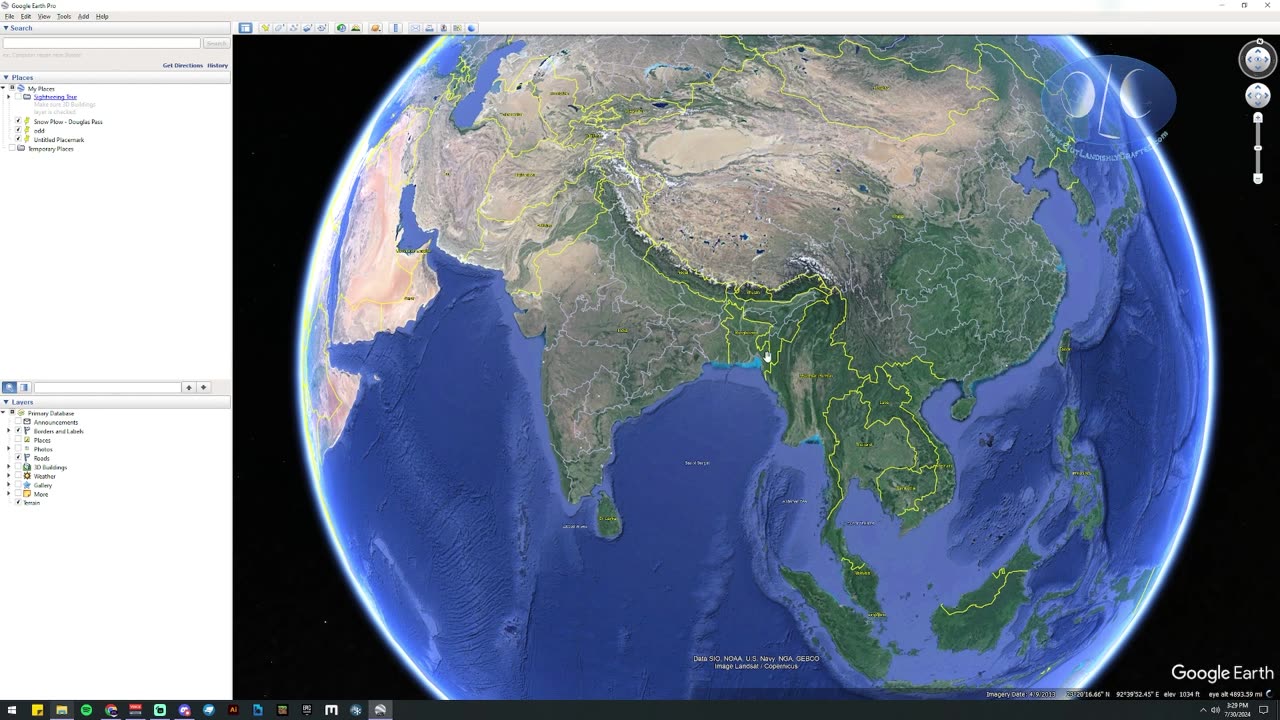Screen dimensions: 1280x720
Task: Open the Sightseeing Tour link
Action: click(x=55, y=97)
